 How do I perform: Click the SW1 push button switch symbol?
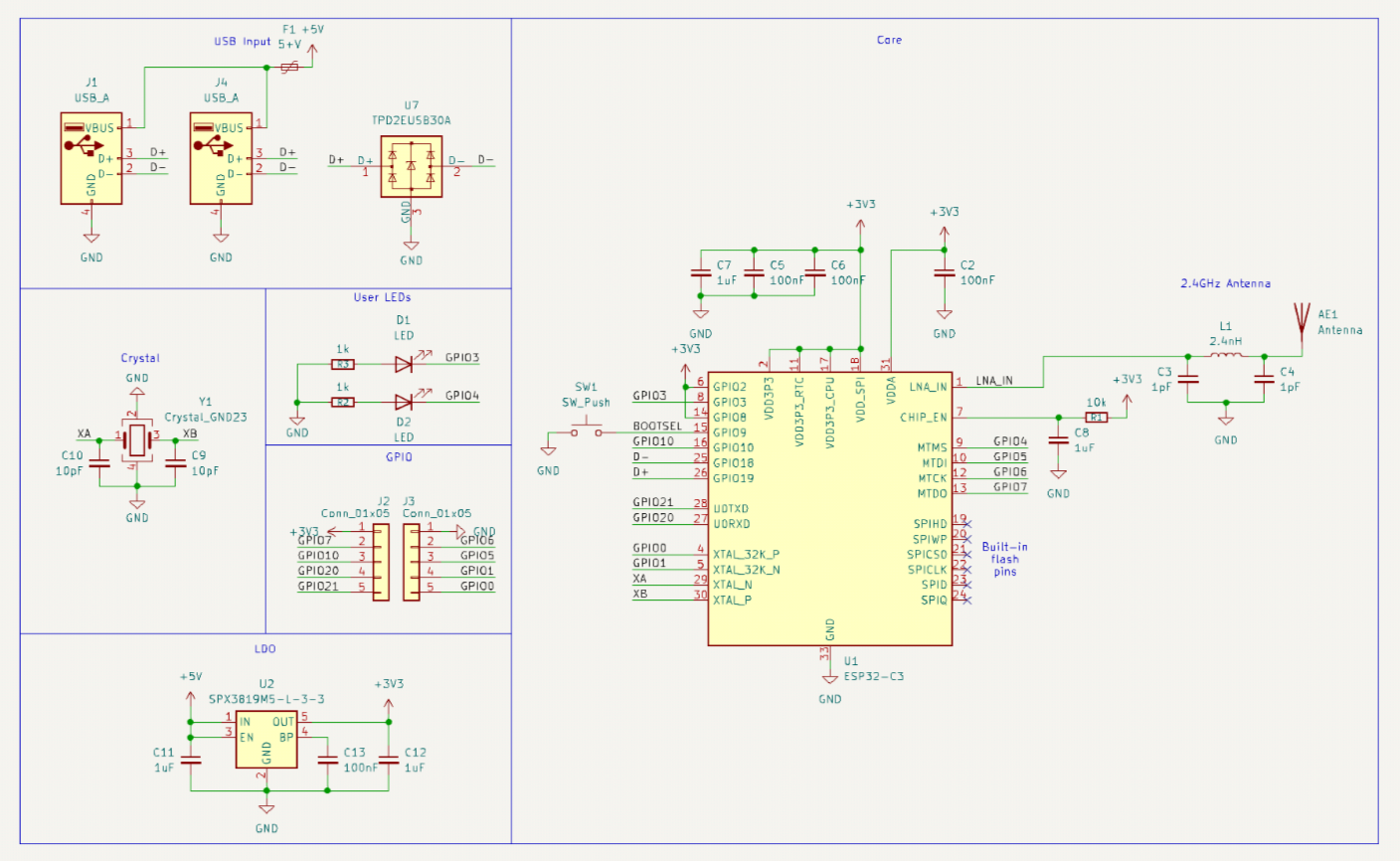point(585,430)
